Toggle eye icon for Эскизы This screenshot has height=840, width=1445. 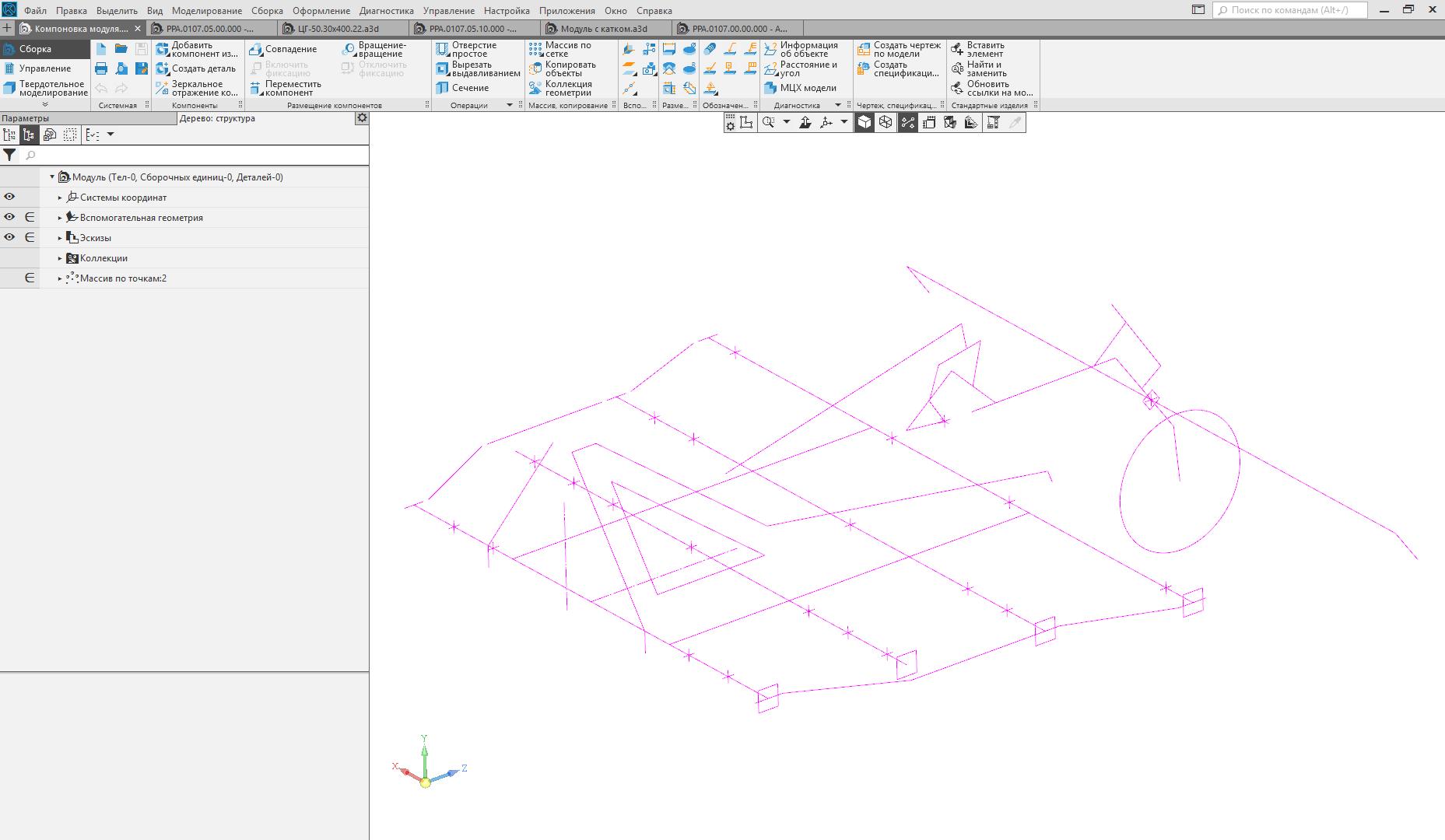coord(9,238)
